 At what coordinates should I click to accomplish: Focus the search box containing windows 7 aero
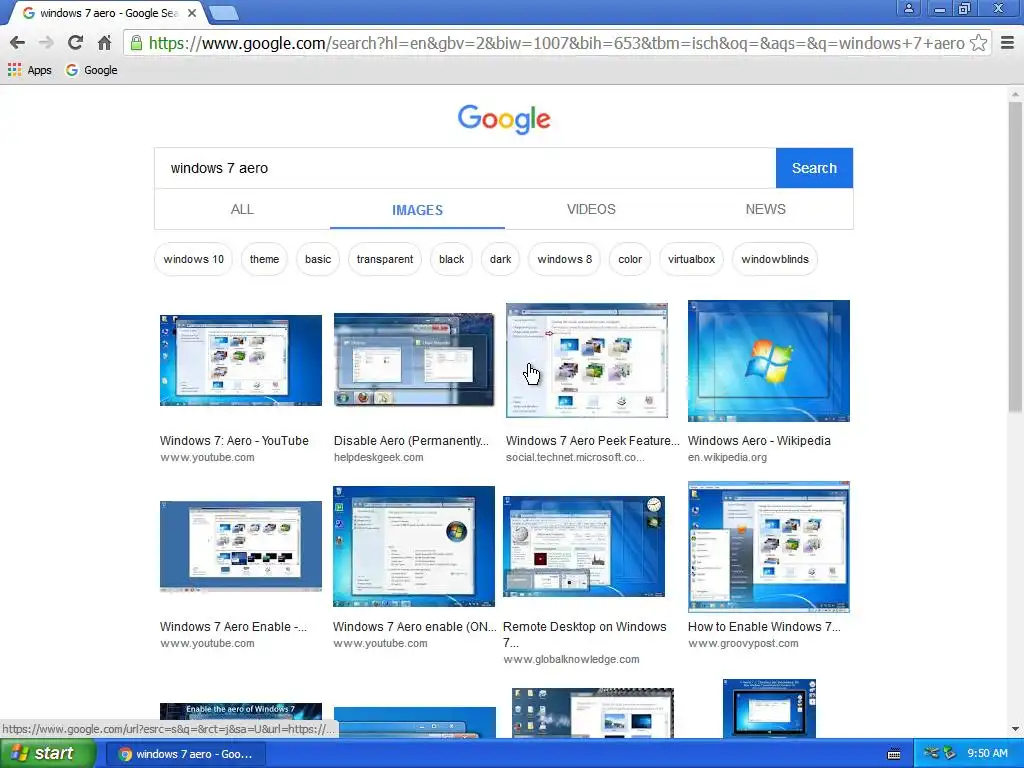[465, 168]
